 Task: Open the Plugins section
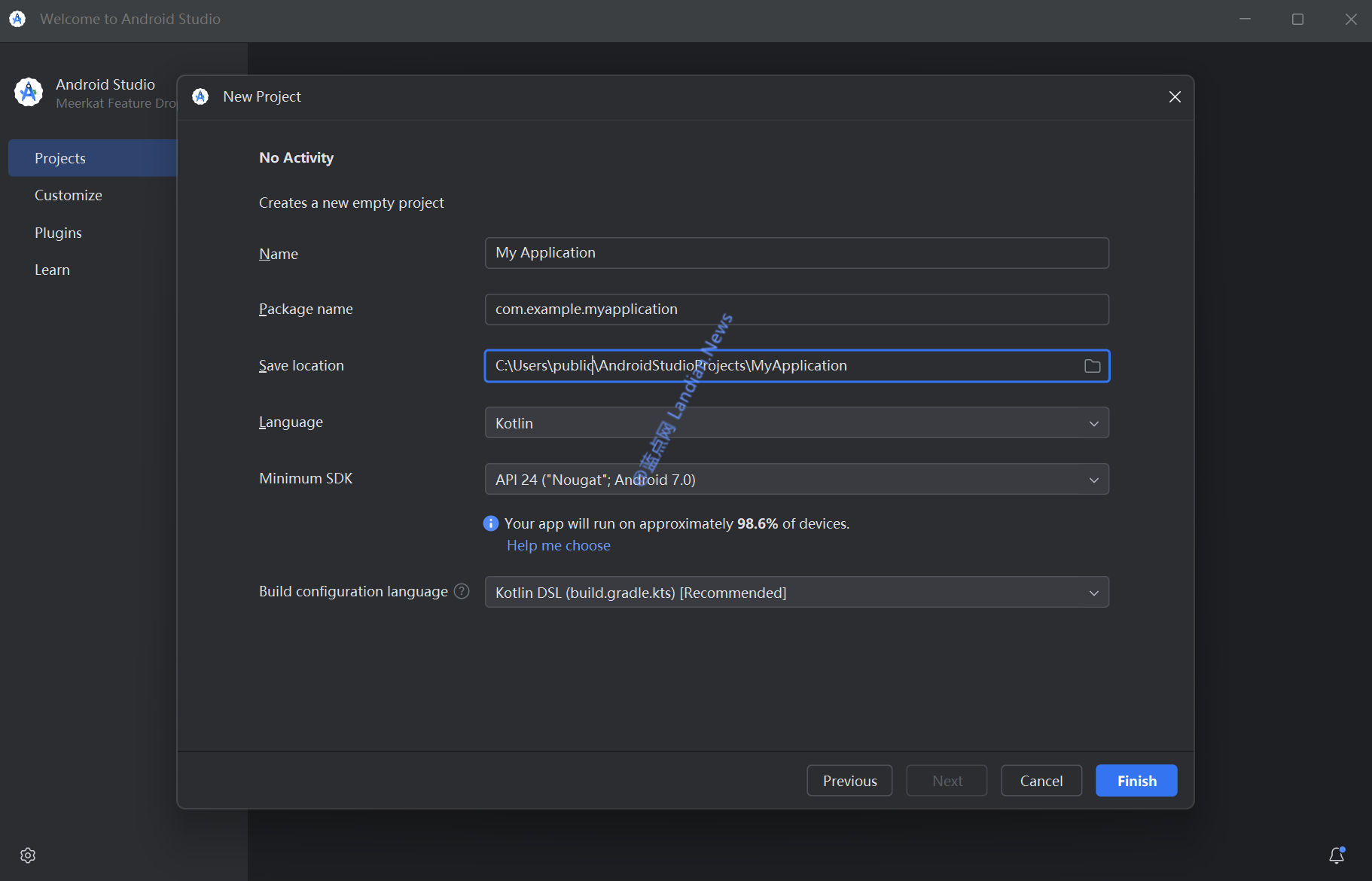pos(58,233)
